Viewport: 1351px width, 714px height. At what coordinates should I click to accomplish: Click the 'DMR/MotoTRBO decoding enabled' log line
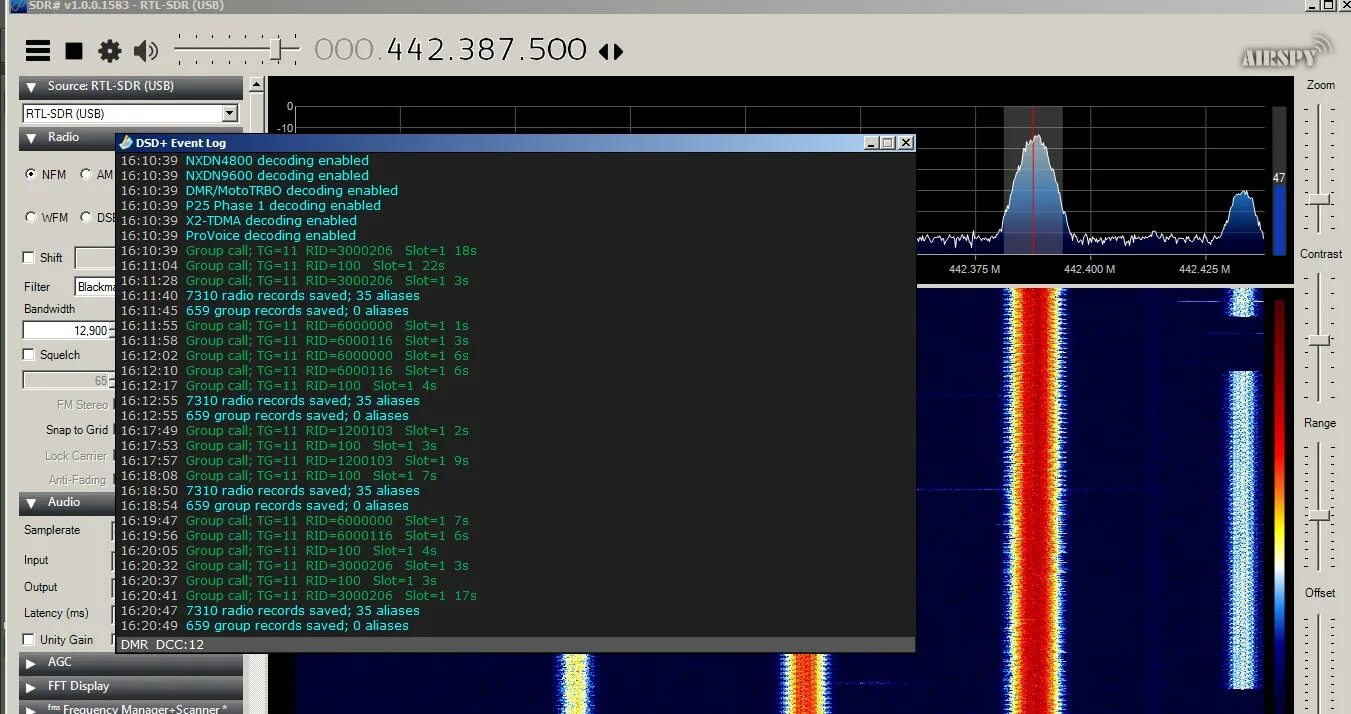pyautogui.click(x=291, y=190)
